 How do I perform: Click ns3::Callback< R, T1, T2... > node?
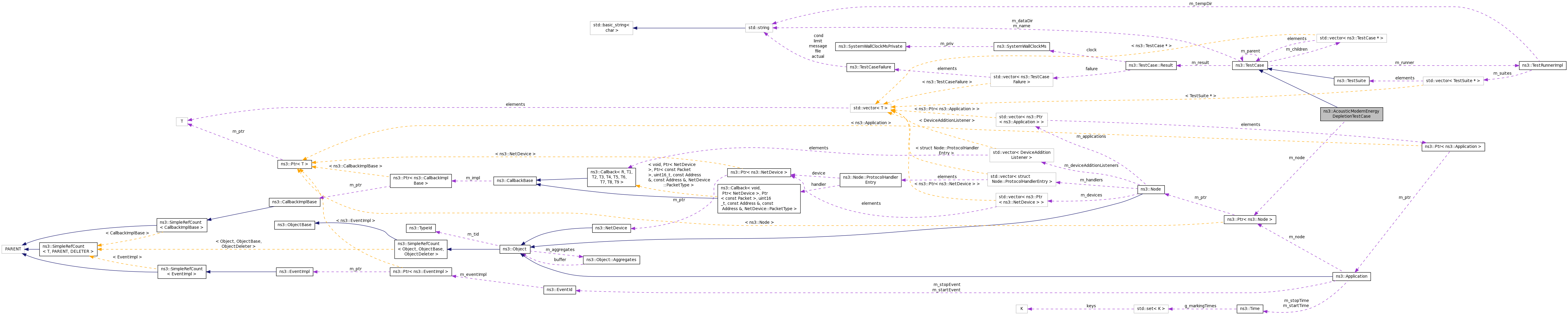(612, 178)
